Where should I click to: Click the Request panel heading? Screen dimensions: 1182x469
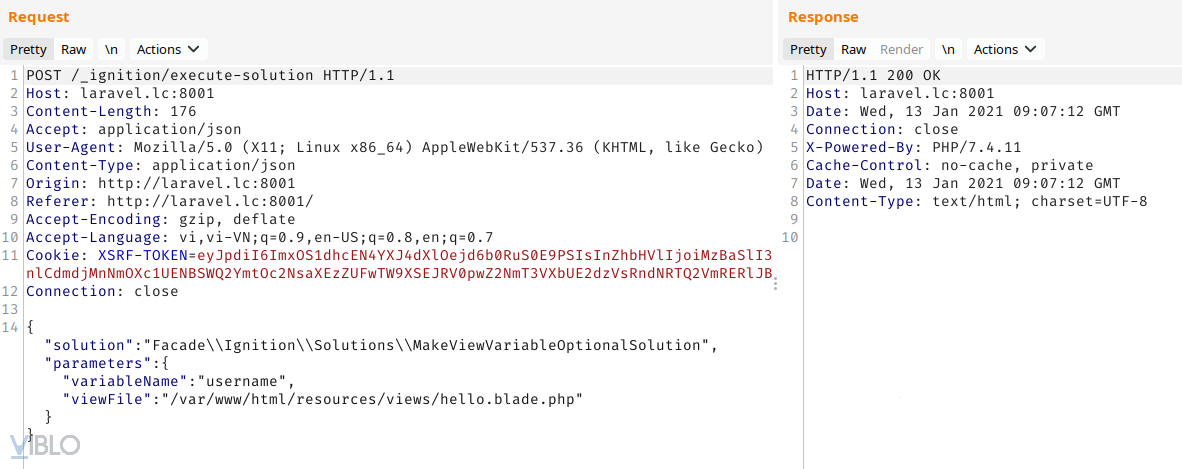pyautogui.click(x=39, y=17)
